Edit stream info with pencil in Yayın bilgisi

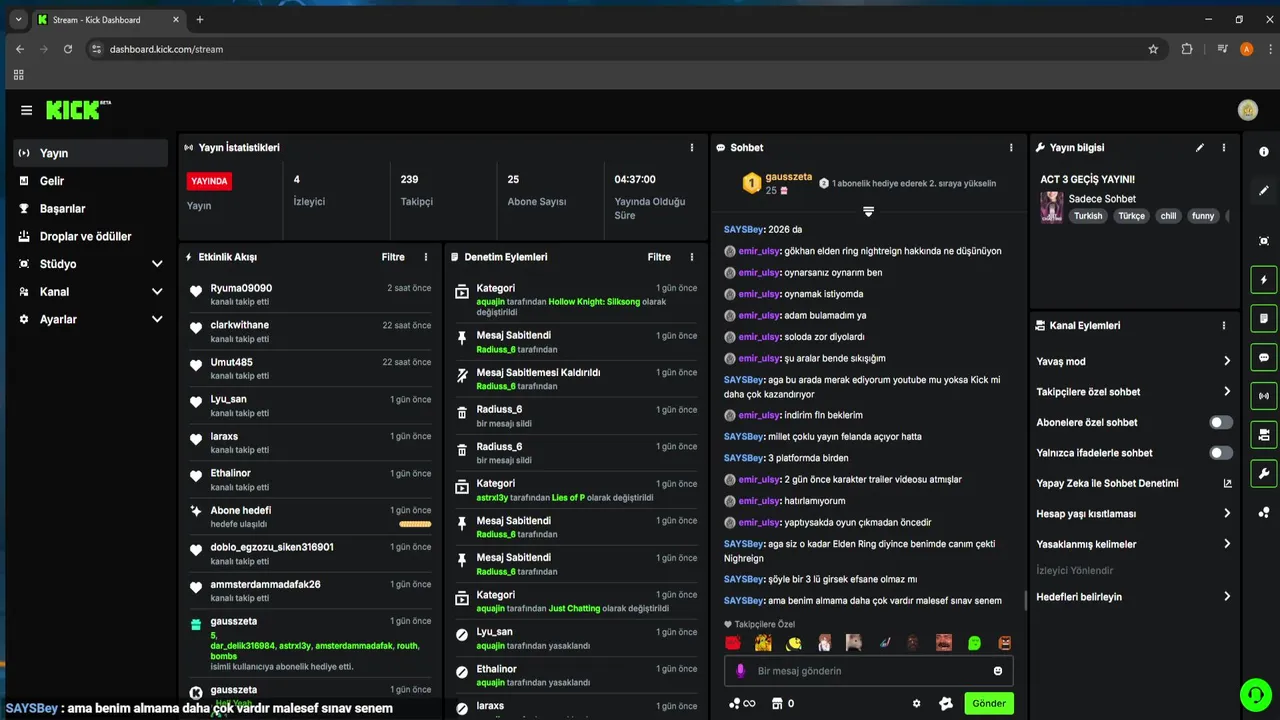pos(1200,148)
